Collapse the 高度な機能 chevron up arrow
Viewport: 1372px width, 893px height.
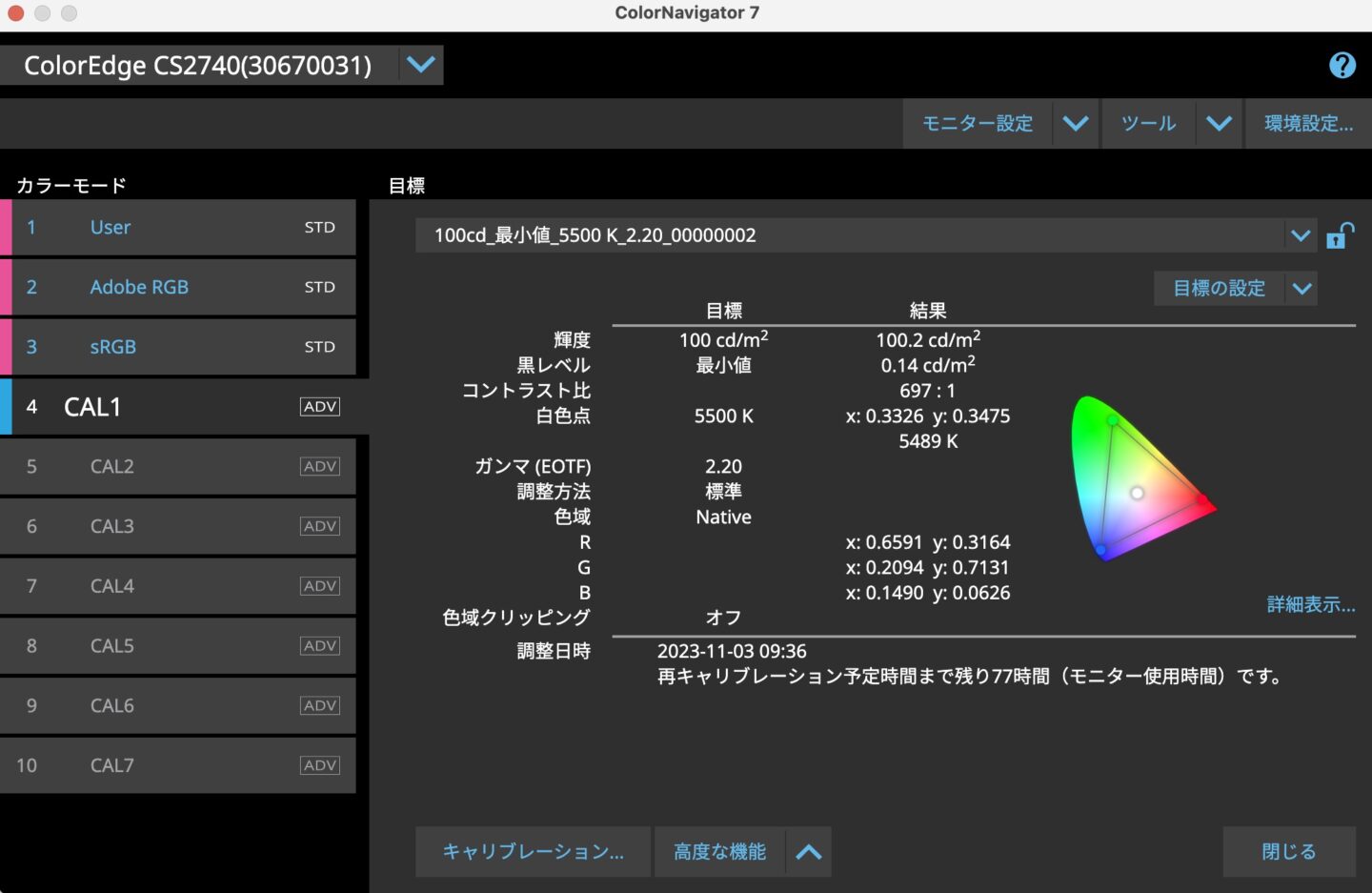[808, 852]
